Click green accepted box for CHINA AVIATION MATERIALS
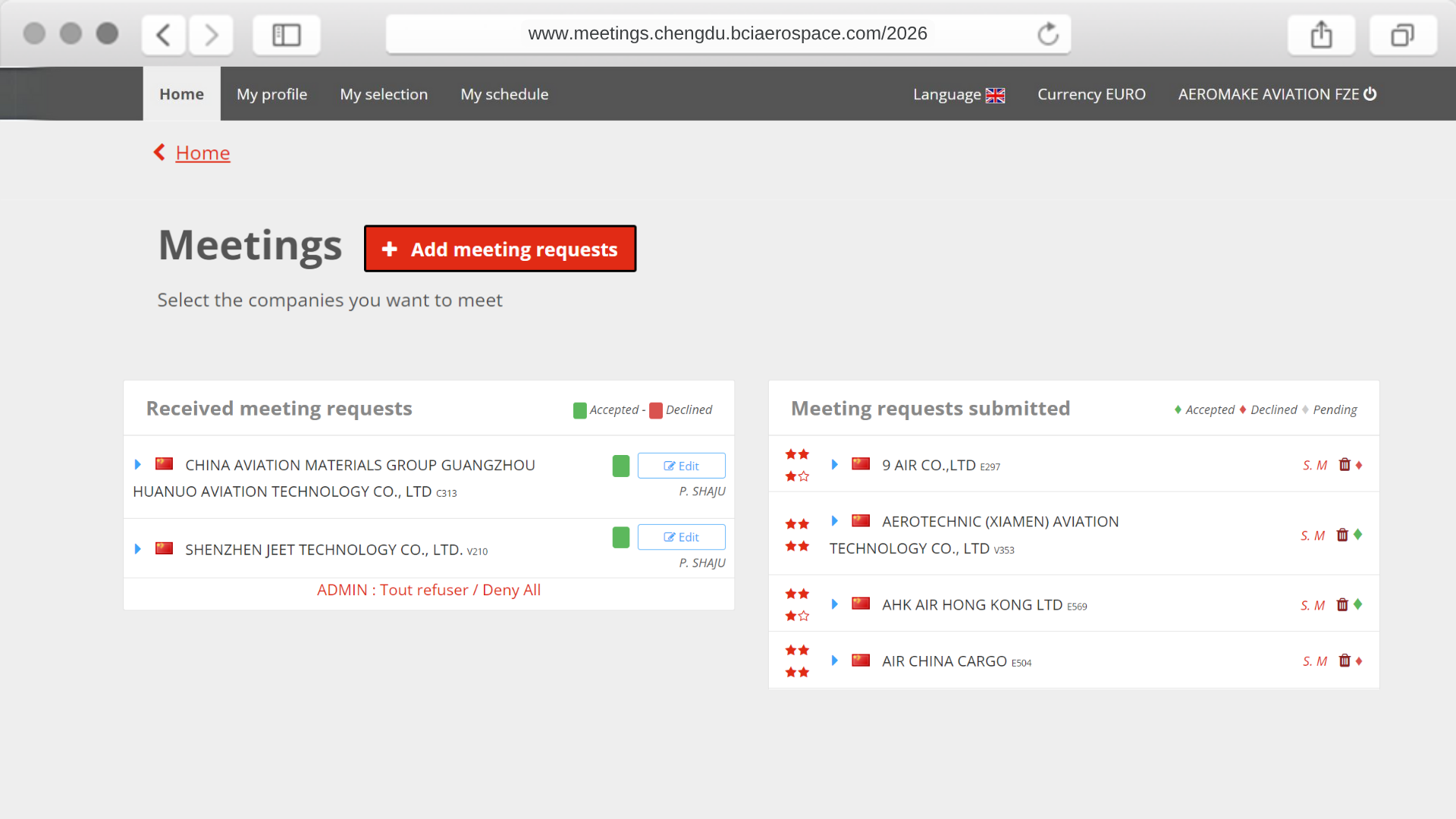The width and height of the screenshot is (1456, 819). point(621,466)
